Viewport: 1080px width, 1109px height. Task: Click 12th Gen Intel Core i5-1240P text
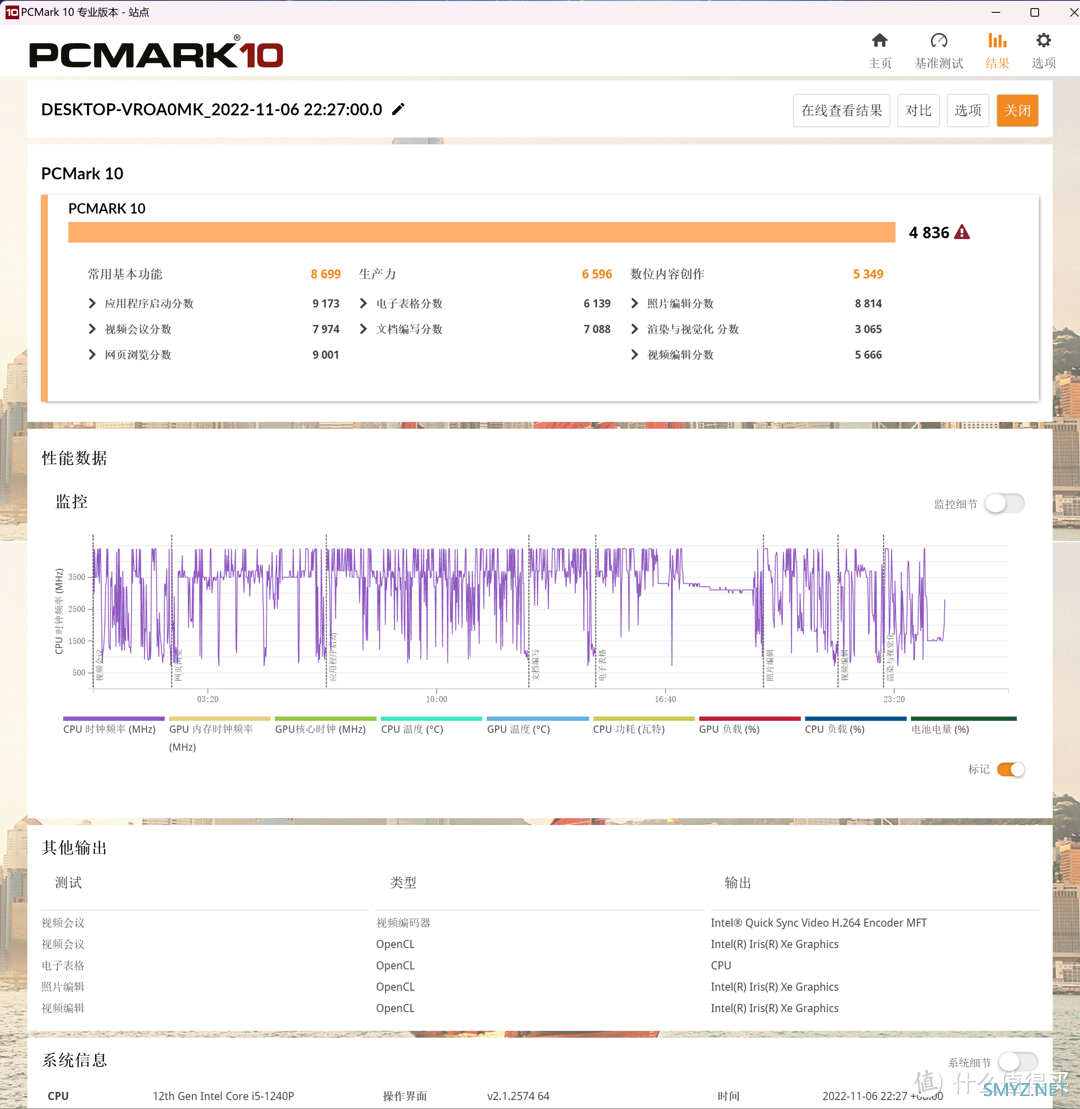click(223, 1096)
